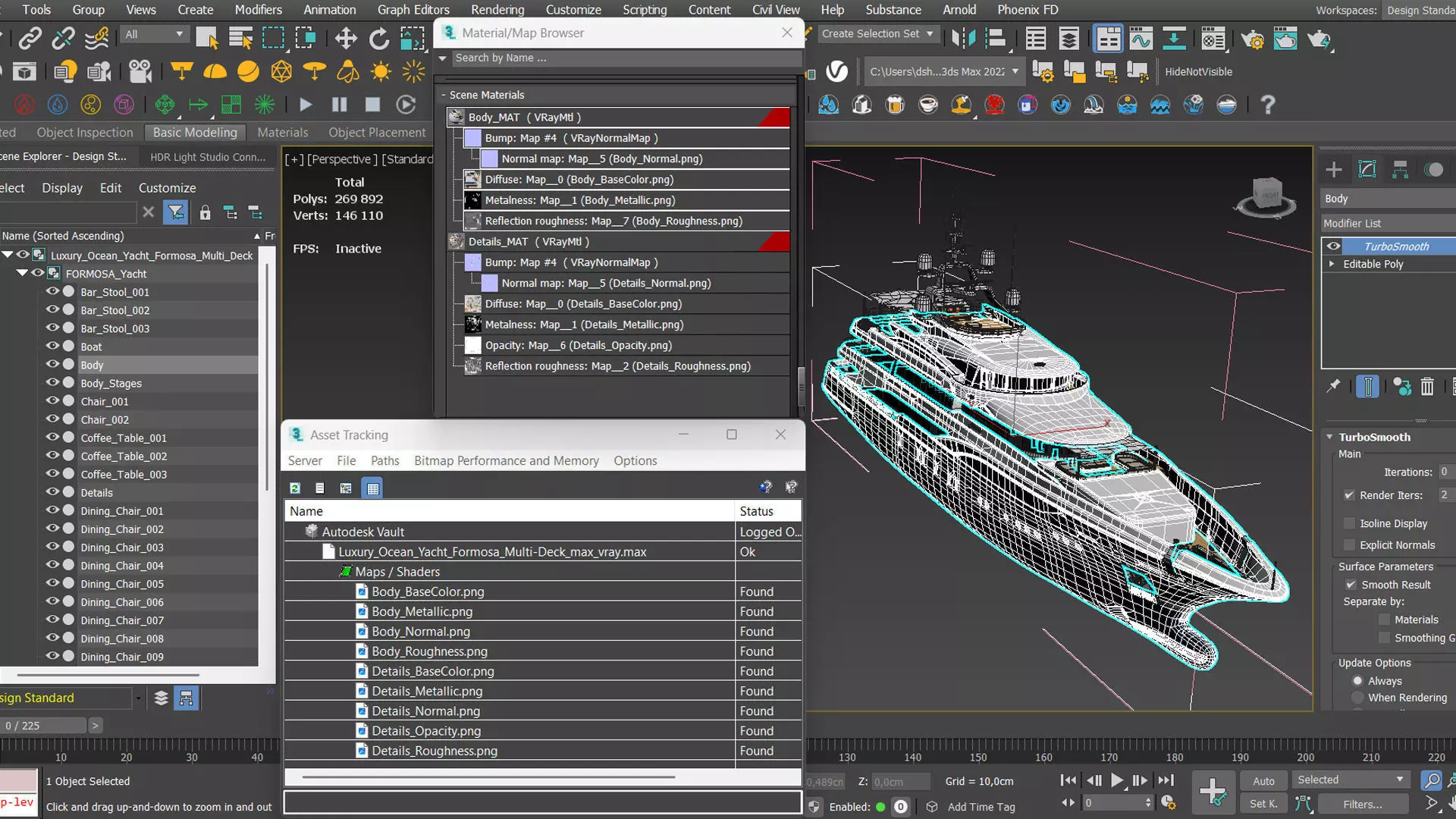The image size is (1456, 819).
Task: Click the Set K. button
Action: [1263, 804]
